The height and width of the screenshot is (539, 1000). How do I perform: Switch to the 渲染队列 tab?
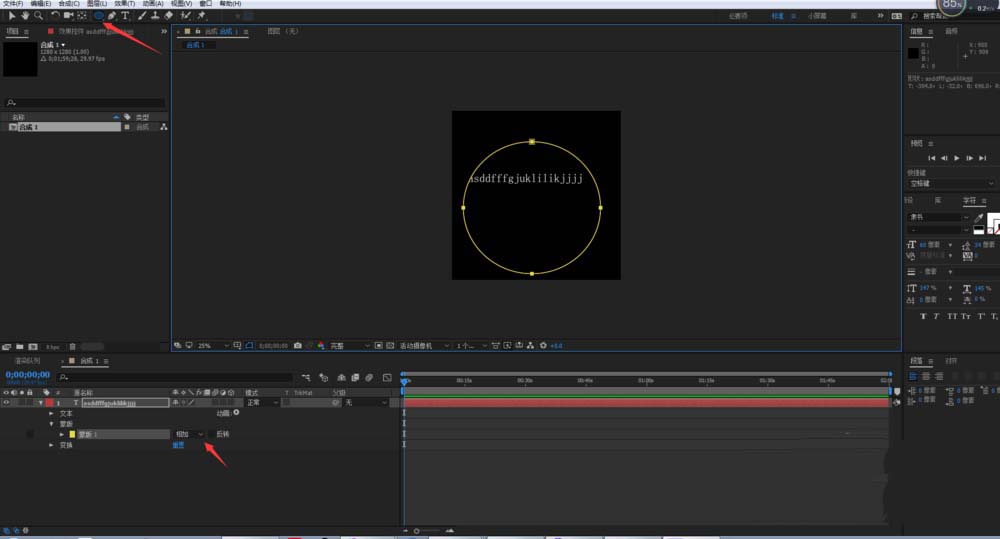28,360
